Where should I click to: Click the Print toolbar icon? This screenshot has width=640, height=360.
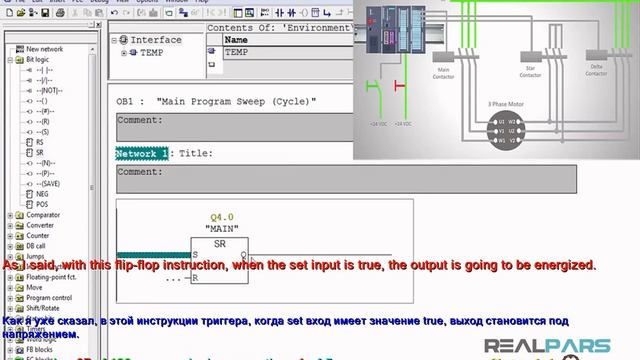[x=60, y=13]
